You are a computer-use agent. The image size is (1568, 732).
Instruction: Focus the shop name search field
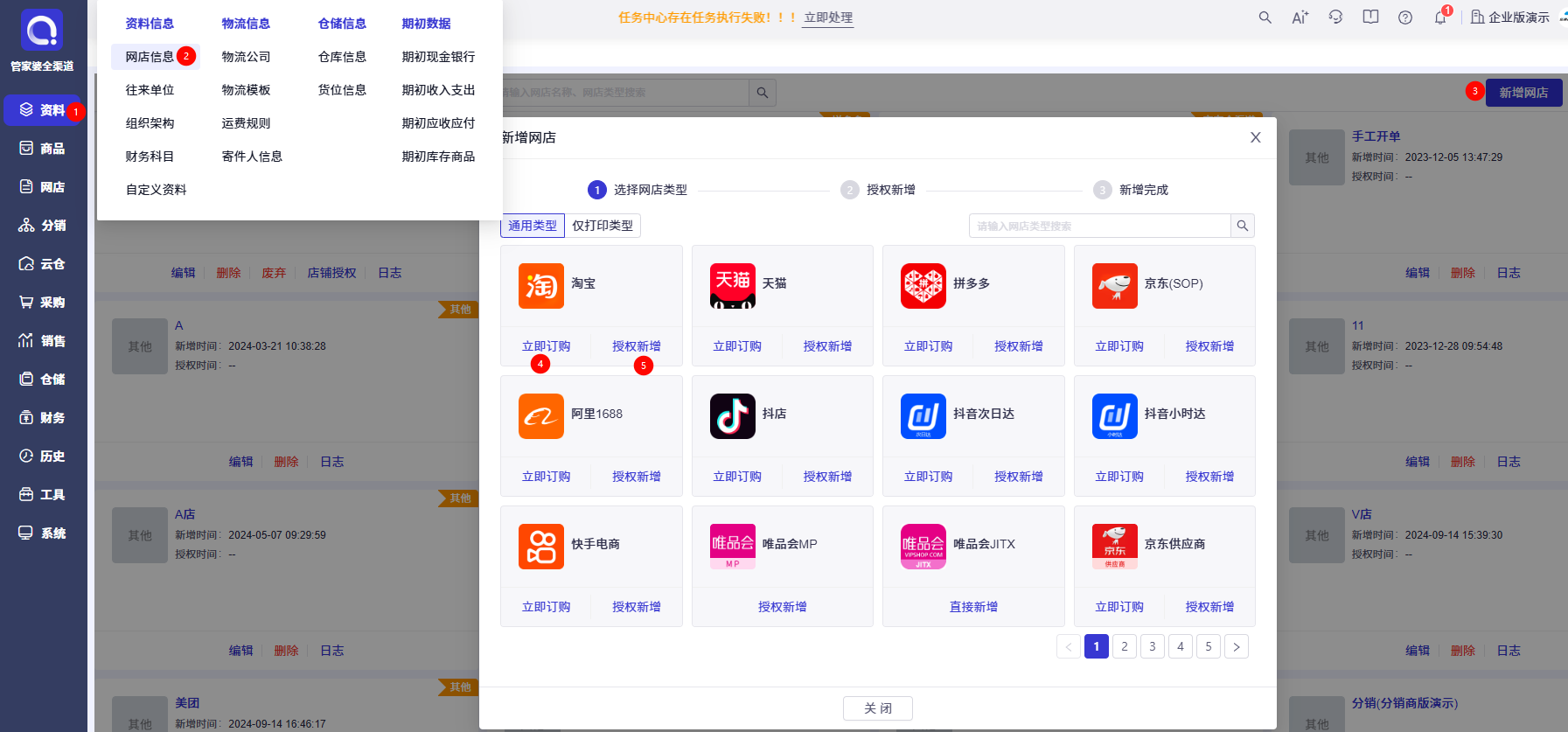[624, 93]
